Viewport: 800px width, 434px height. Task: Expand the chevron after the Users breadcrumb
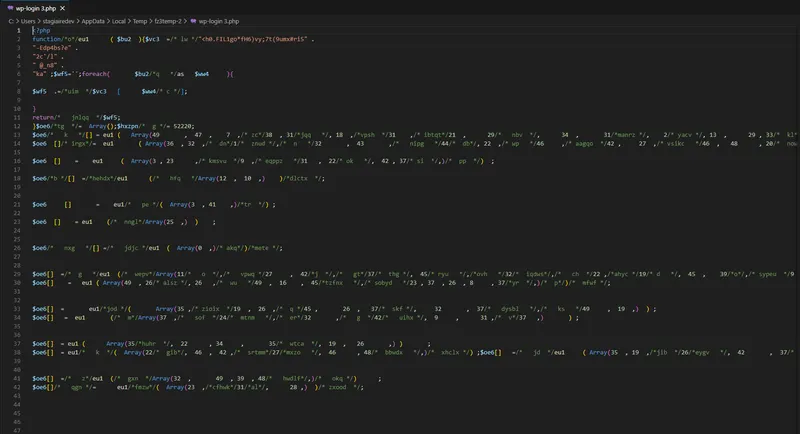(x=39, y=21)
